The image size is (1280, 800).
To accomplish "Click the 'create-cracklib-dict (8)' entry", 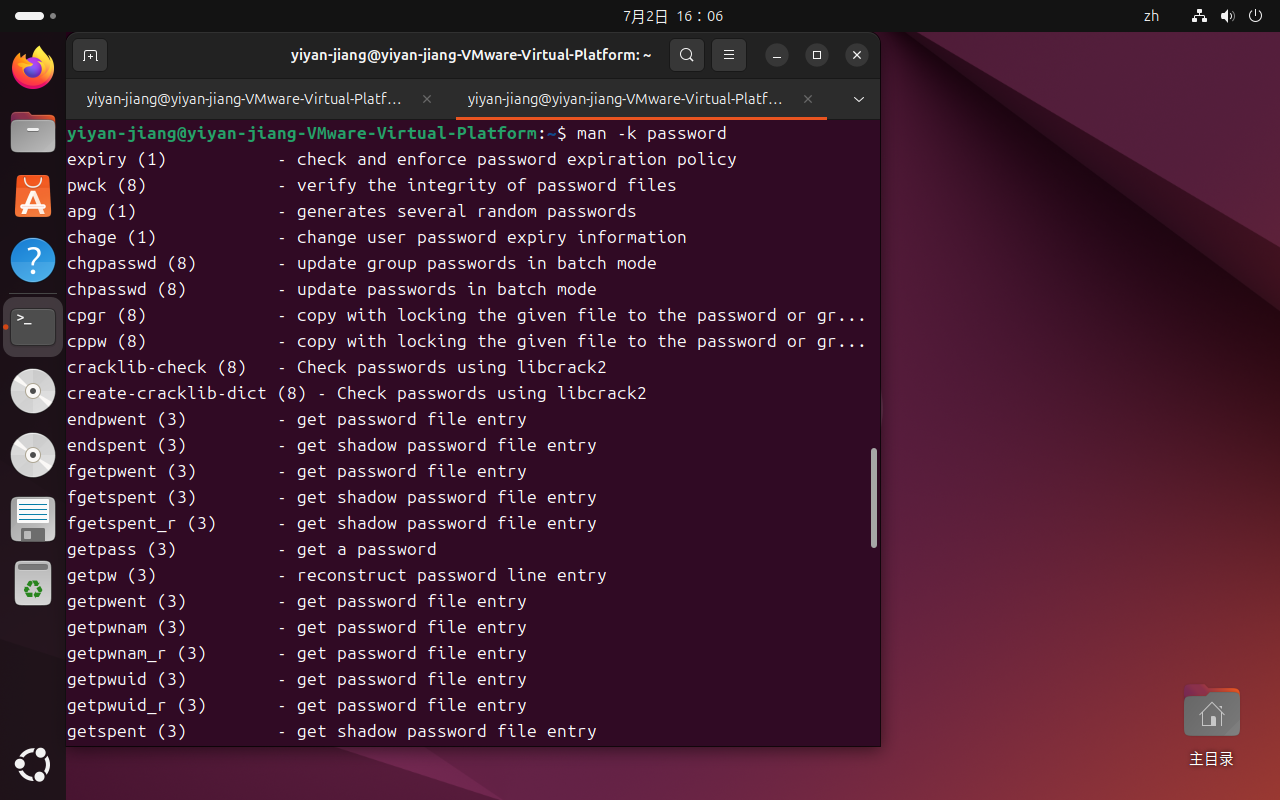I will click(187, 393).
